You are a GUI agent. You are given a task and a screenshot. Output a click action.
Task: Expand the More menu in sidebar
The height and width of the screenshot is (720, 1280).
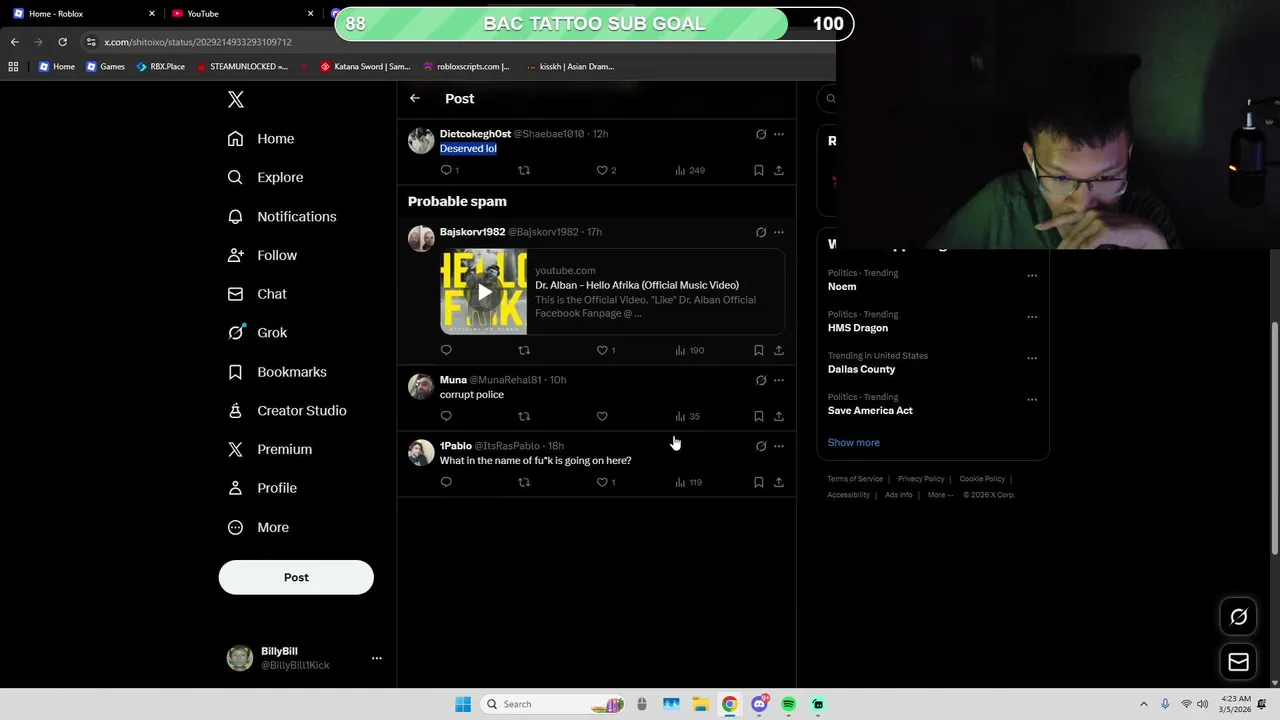[x=258, y=527]
